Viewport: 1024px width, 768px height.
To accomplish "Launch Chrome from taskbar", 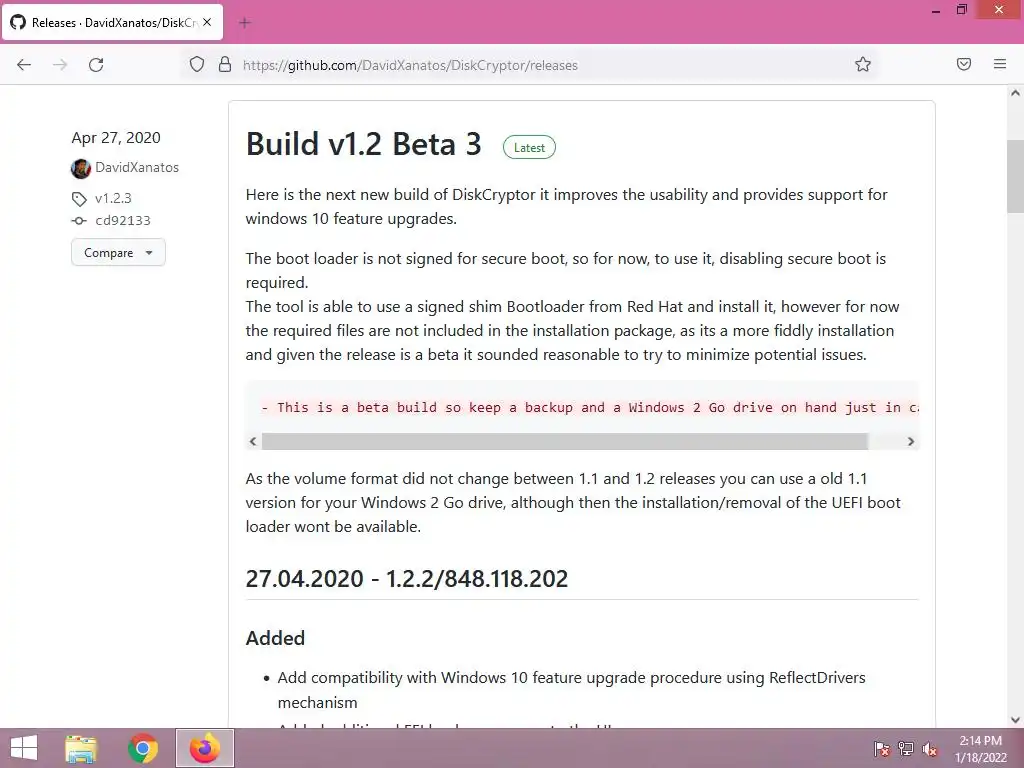I will pyautogui.click(x=142, y=748).
